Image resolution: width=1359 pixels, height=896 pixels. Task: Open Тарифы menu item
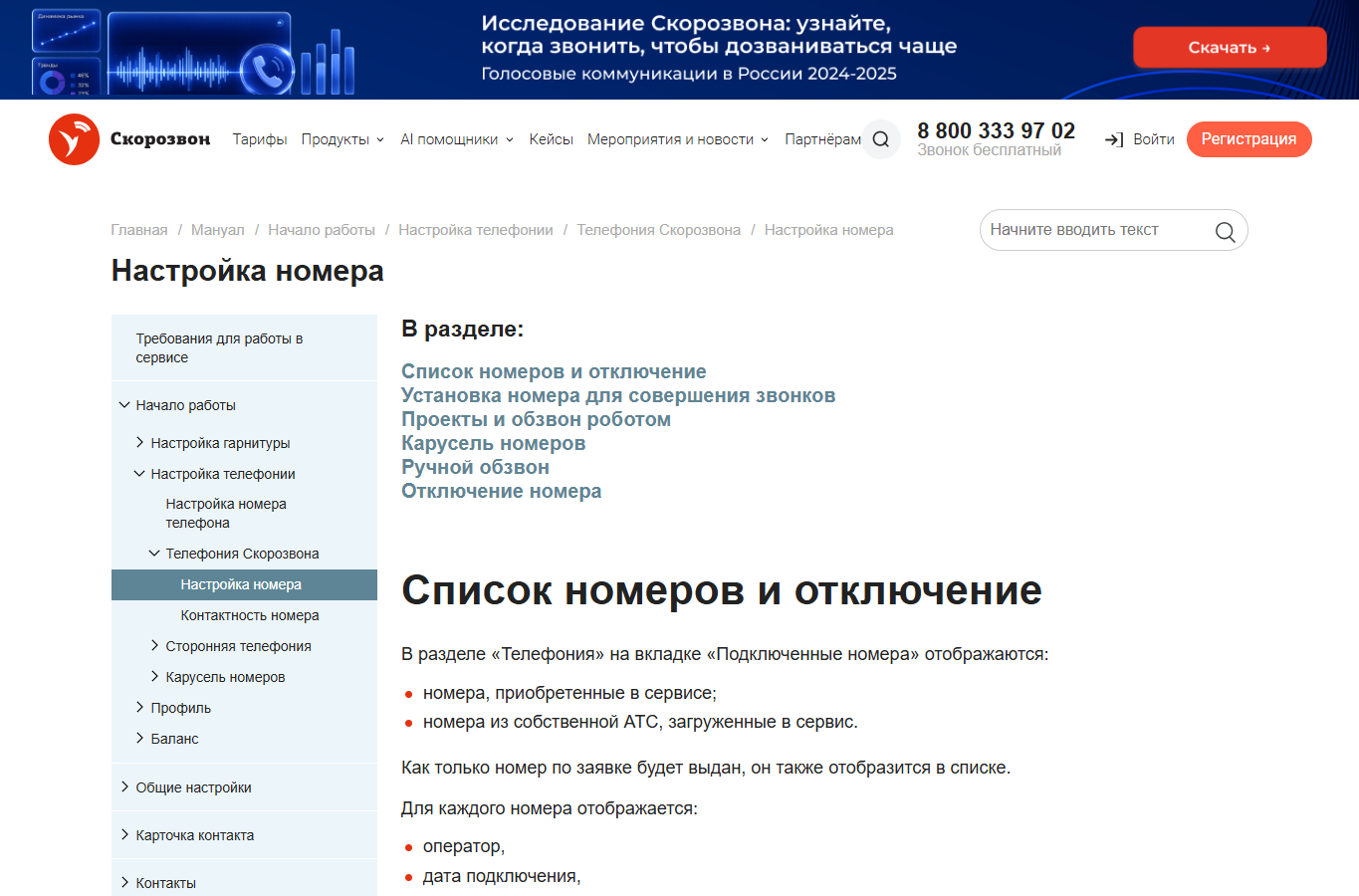point(260,139)
